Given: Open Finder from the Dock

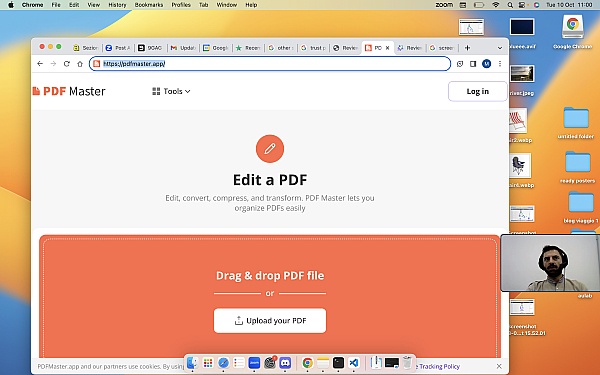Looking at the screenshot, I should [x=192, y=362].
